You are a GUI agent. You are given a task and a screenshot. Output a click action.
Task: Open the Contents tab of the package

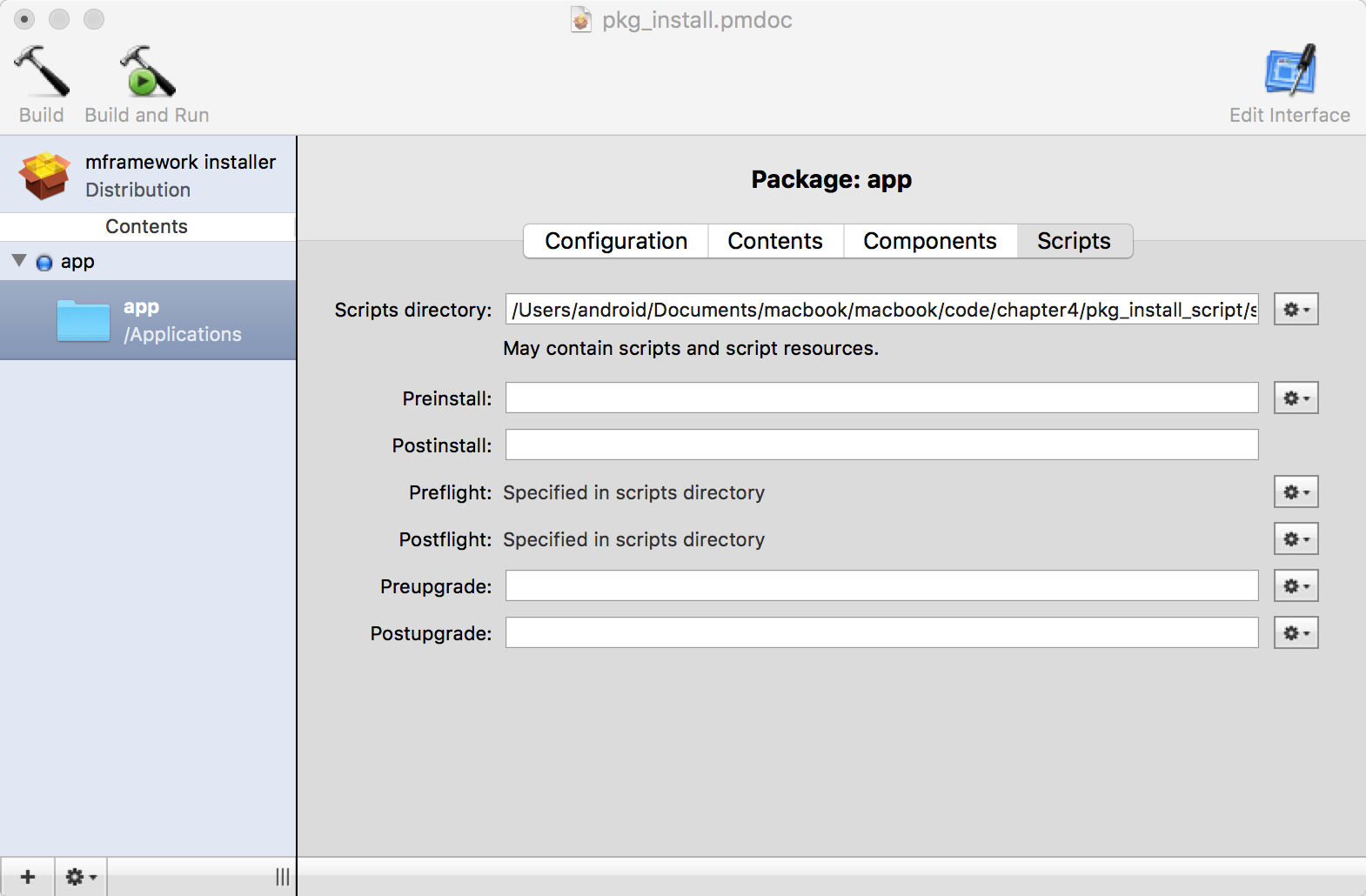(x=774, y=241)
